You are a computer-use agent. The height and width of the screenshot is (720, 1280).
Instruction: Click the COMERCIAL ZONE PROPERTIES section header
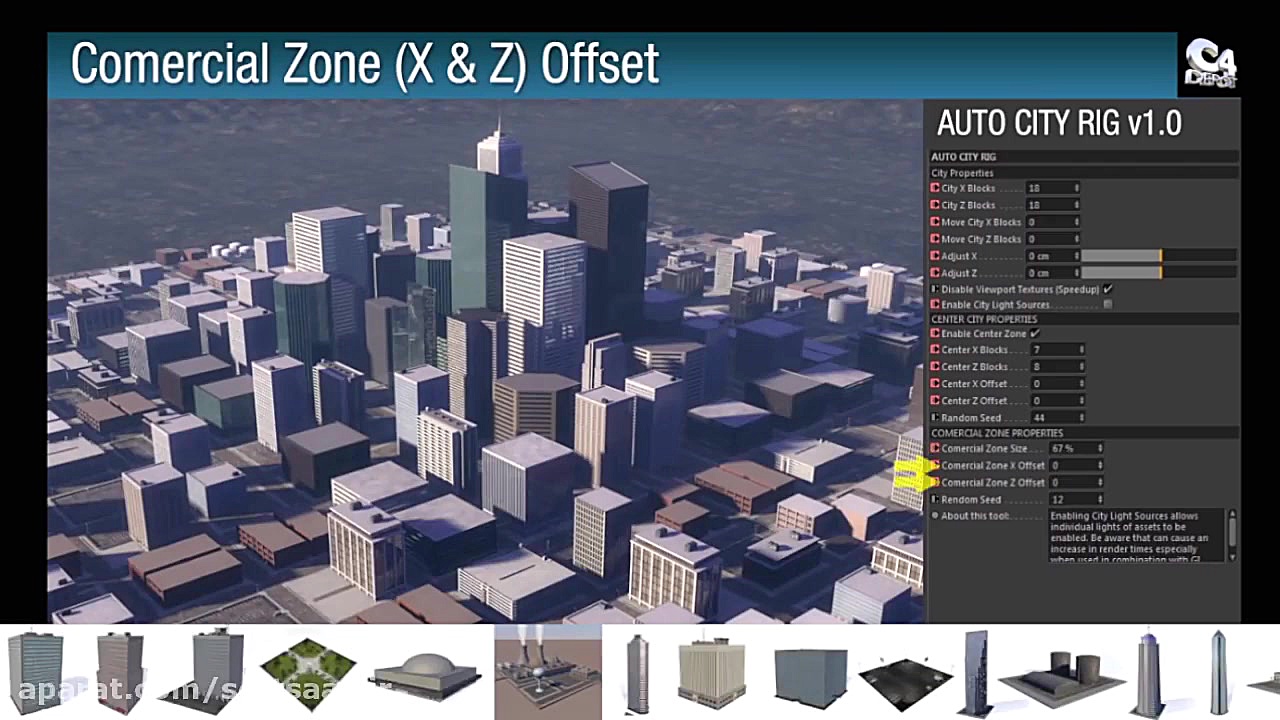[x=1084, y=433]
